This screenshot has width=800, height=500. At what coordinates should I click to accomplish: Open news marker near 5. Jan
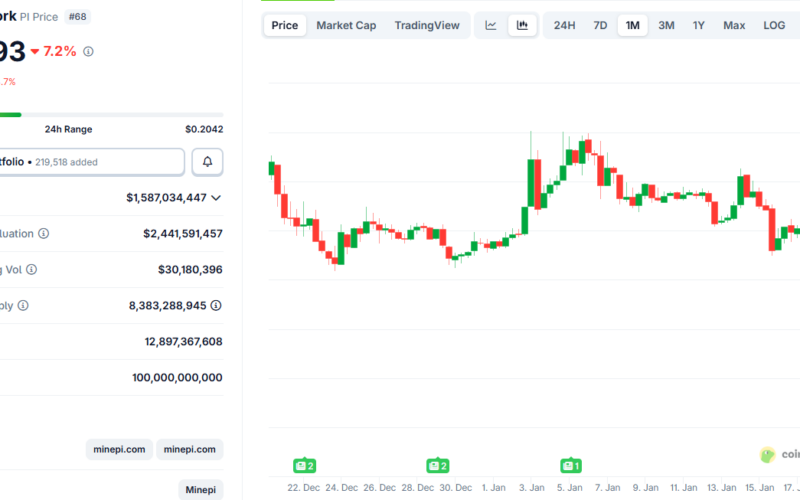tap(571, 465)
